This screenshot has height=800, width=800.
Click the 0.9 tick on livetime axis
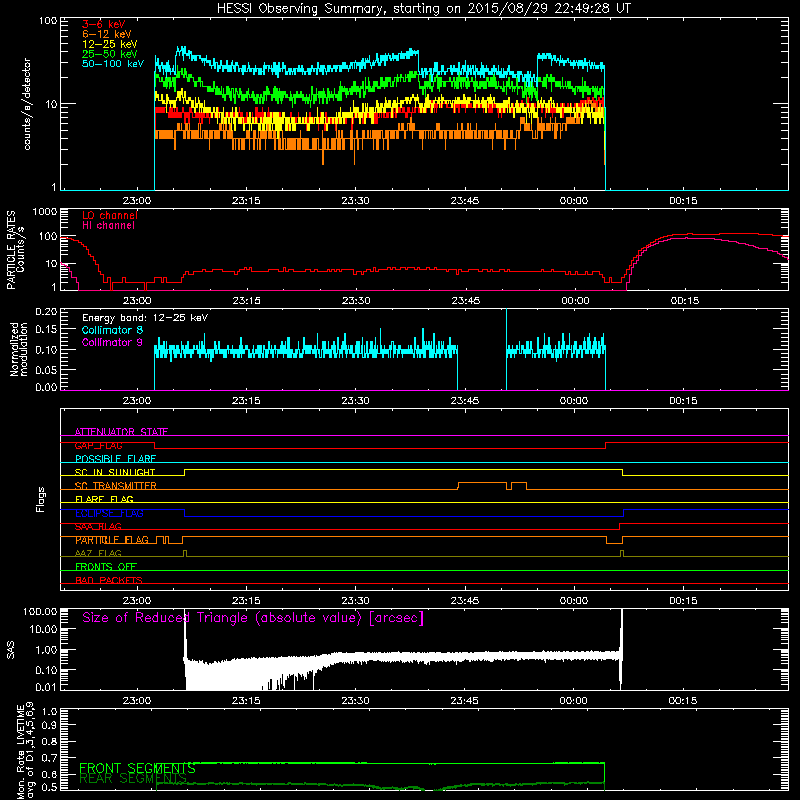point(49,725)
